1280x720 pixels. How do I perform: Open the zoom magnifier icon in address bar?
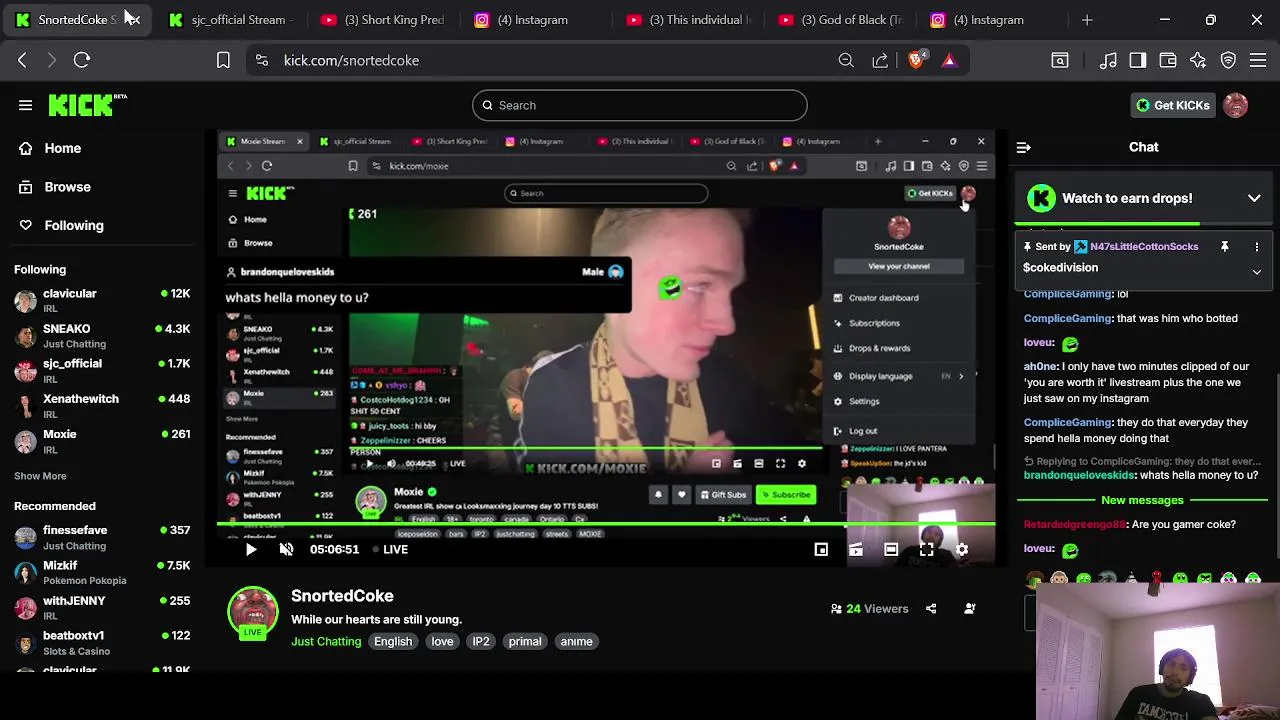click(x=846, y=60)
